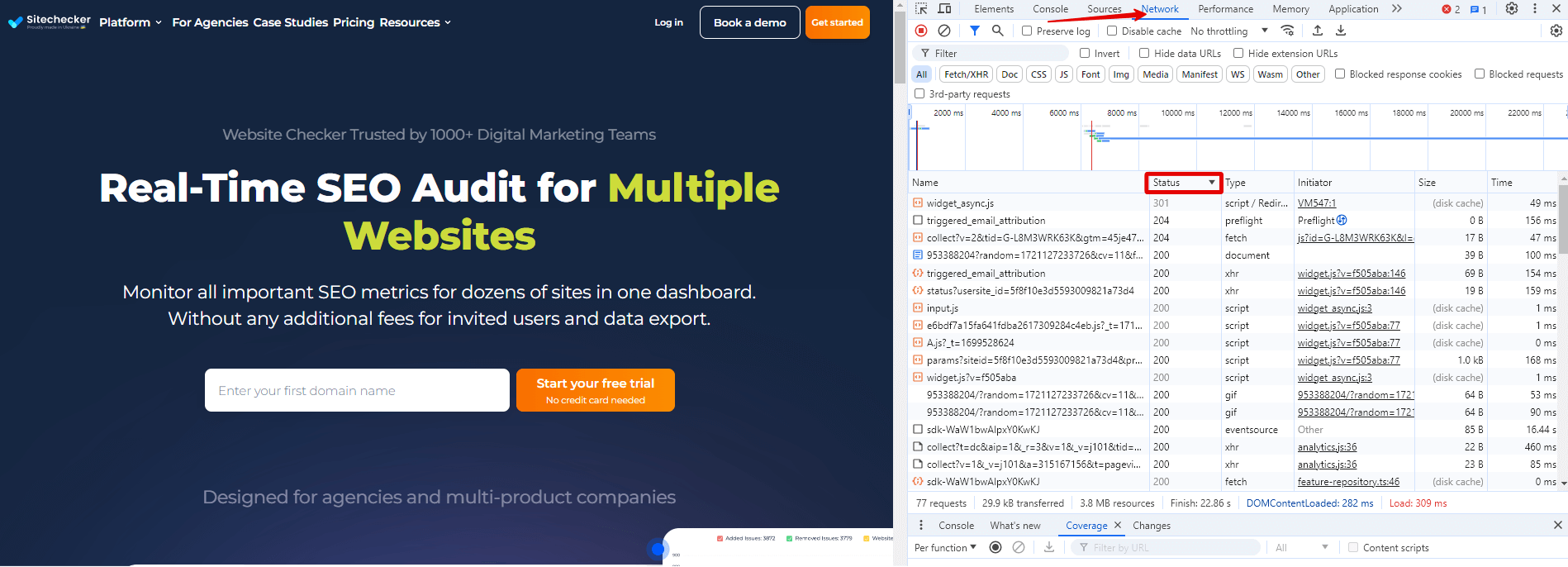Check the Invert filter checkbox

[1085, 53]
